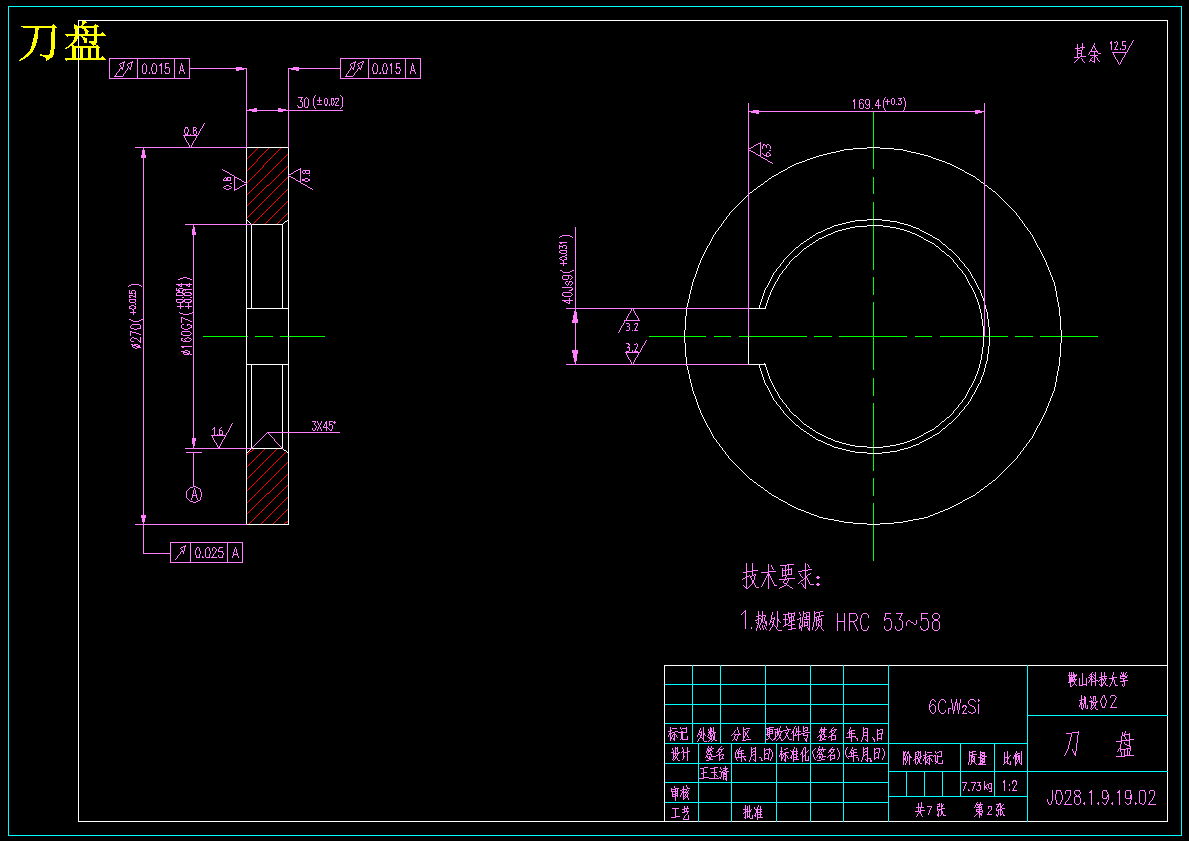
Task: Click the 刀 盘 part name in title block
Action: (1098, 745)
